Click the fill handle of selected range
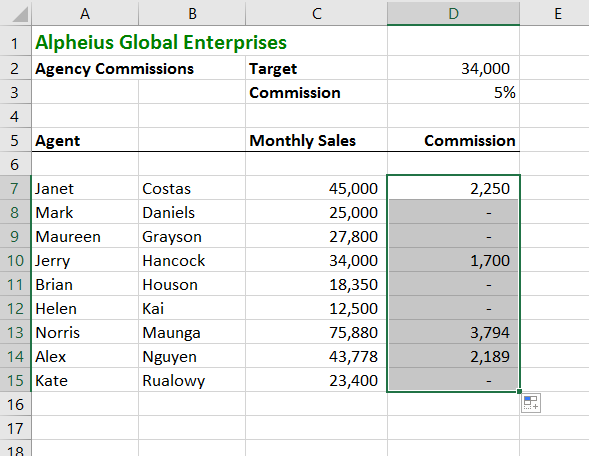The image size is (589, 456). click(x=519, y=391)
